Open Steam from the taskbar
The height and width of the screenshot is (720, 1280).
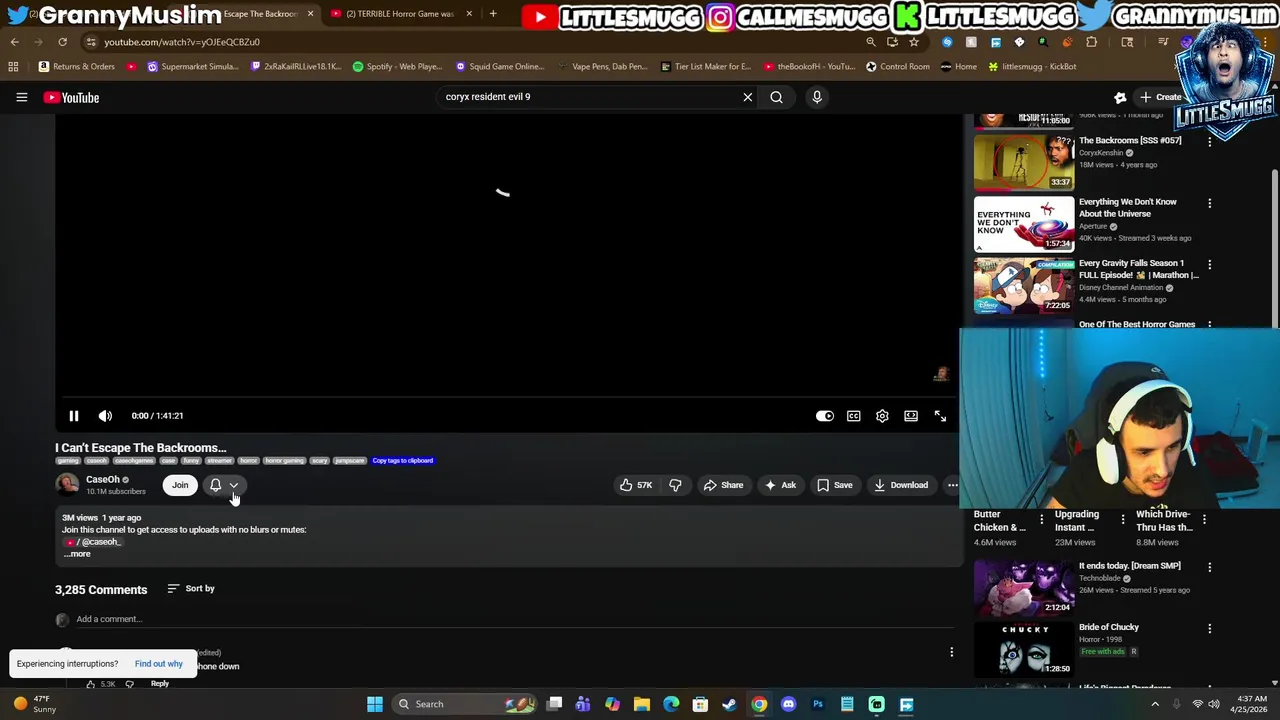[x=730, y=704]
